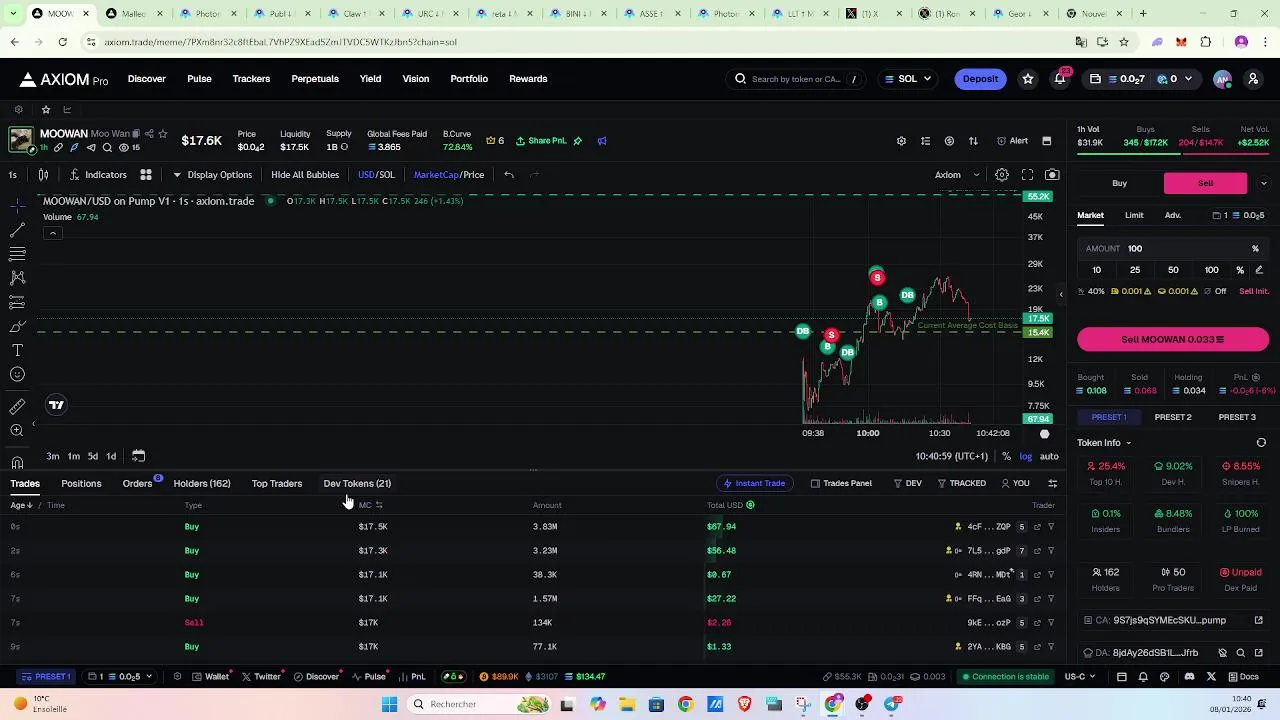Take a chart snapshot with camera icon
The width and height of the screenshot is (1280, 720).
pyautogui.click(x=1052, y=175)
